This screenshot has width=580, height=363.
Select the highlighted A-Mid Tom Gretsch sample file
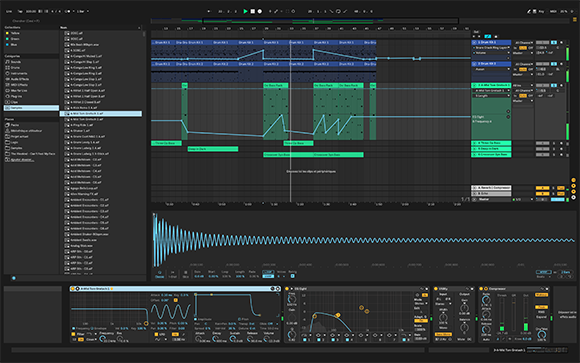[101, 114]
